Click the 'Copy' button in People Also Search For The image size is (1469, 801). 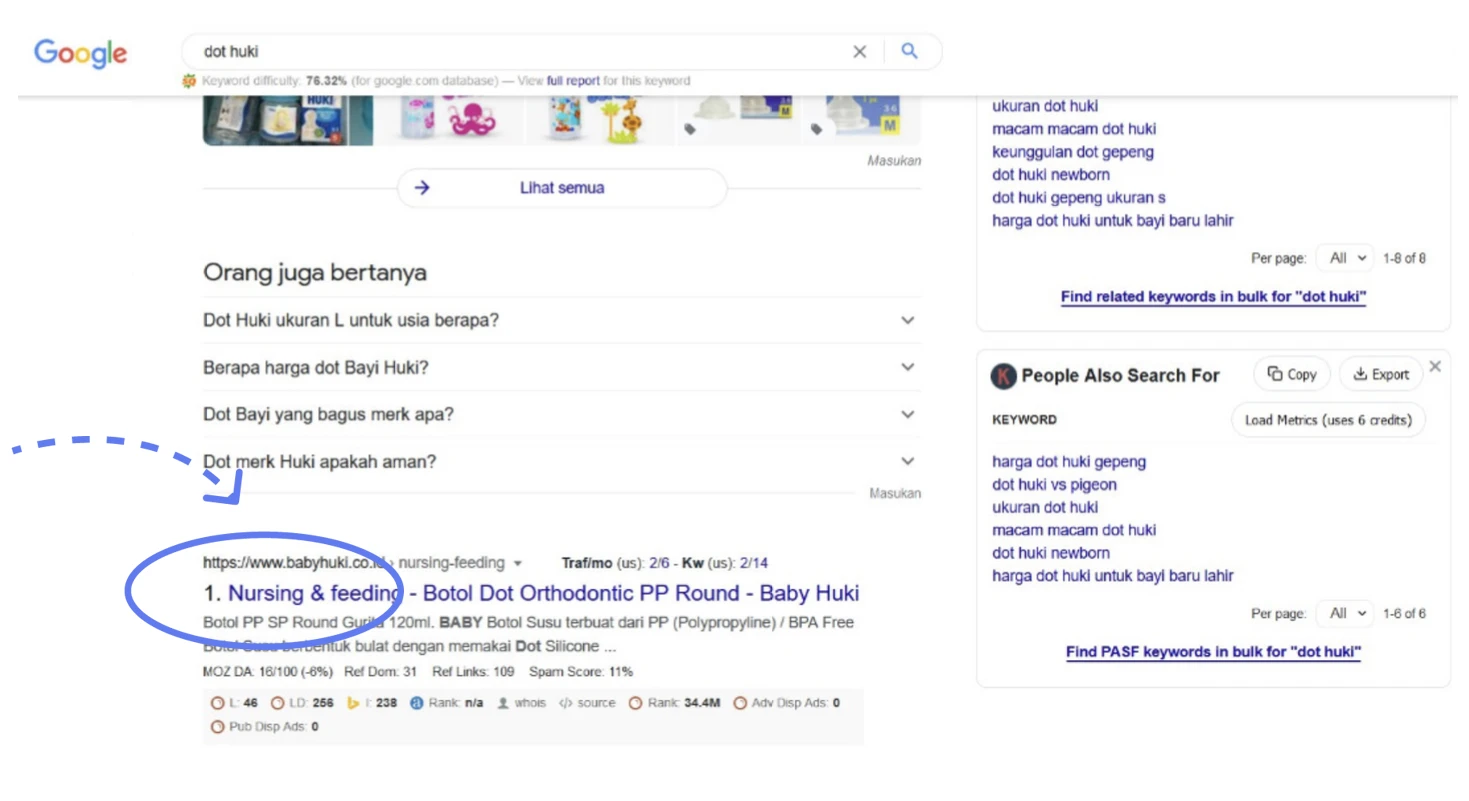tap(1292, 374)
